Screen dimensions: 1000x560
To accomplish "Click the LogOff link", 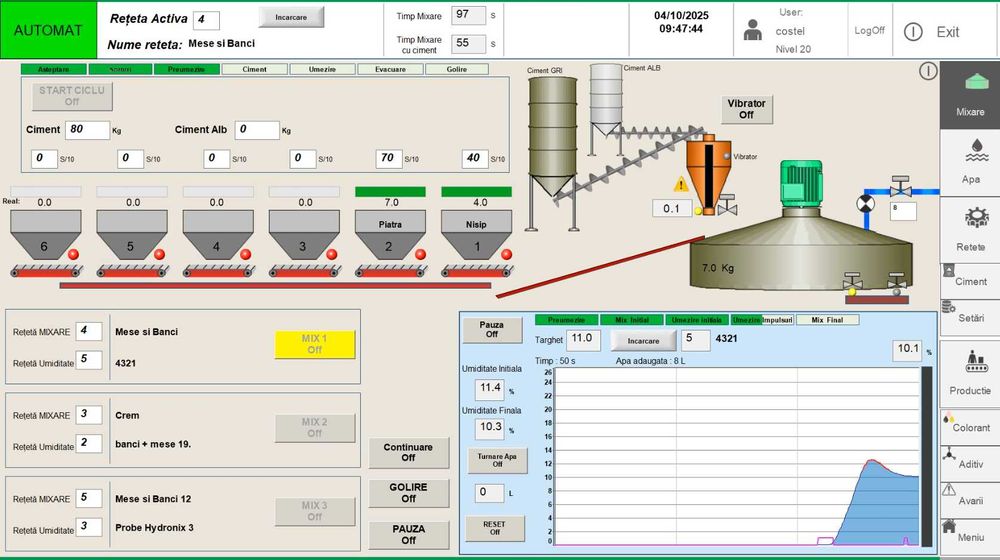I will (x=869, y=30).
